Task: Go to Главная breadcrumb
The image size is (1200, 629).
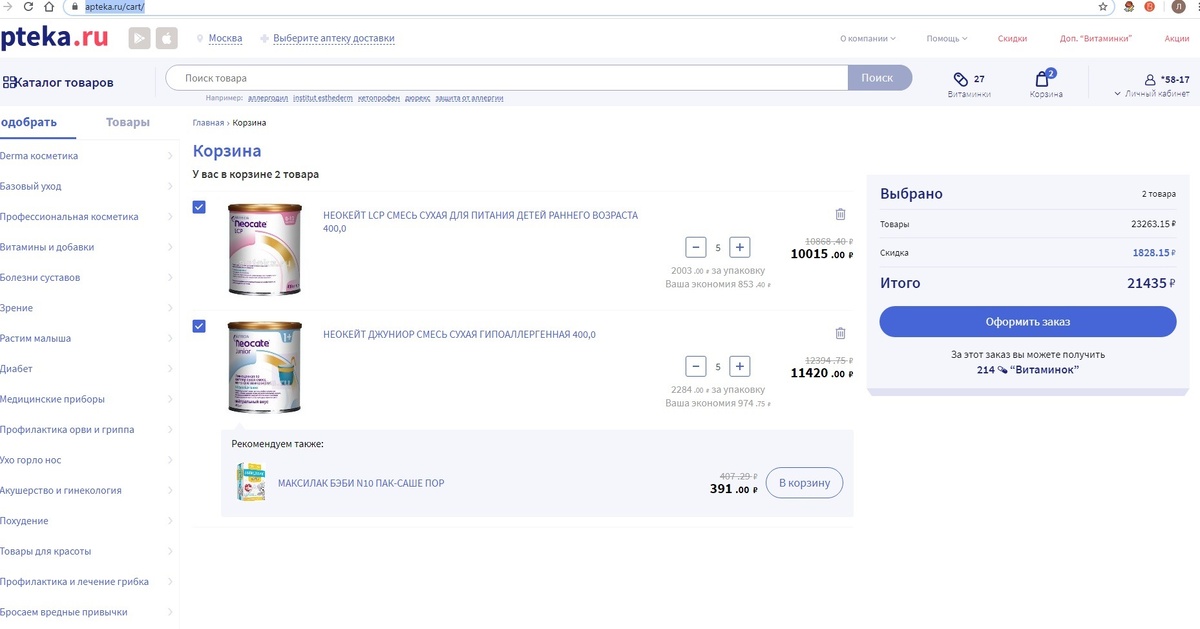Action: [x=208, y=123]
